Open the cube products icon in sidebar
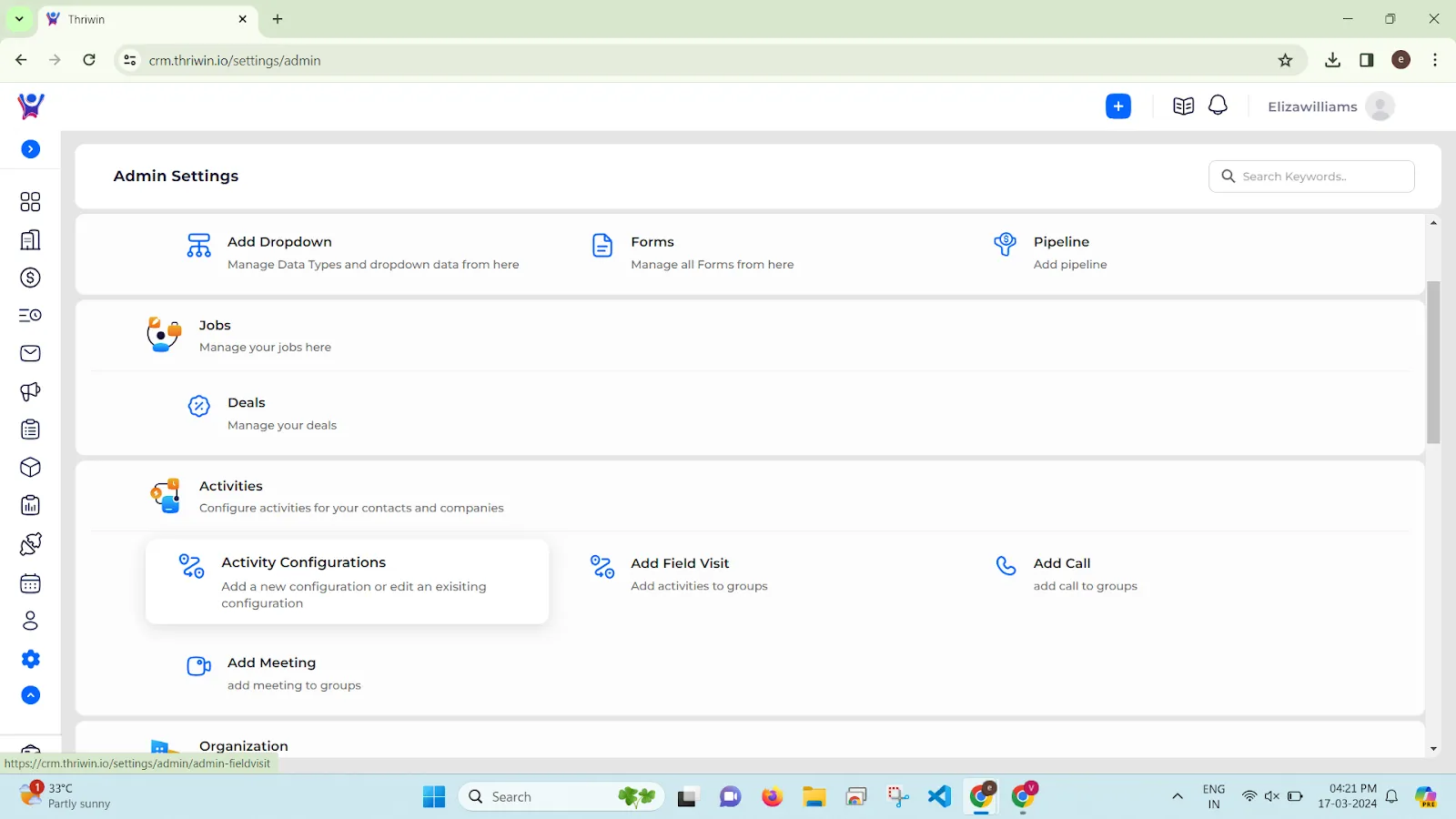This screenshot has width=1456, height=819. (30, 468)
